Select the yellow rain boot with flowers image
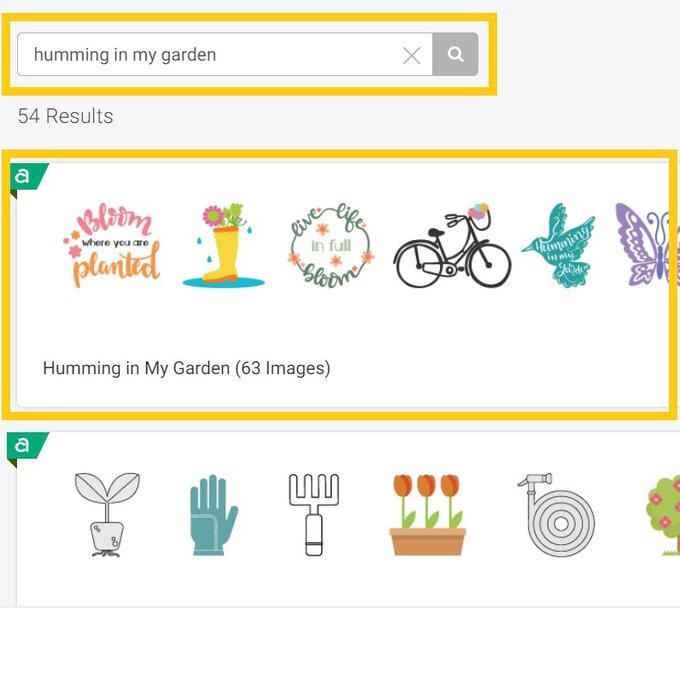This screenshot has width=680, height=680. click(223, 246)
